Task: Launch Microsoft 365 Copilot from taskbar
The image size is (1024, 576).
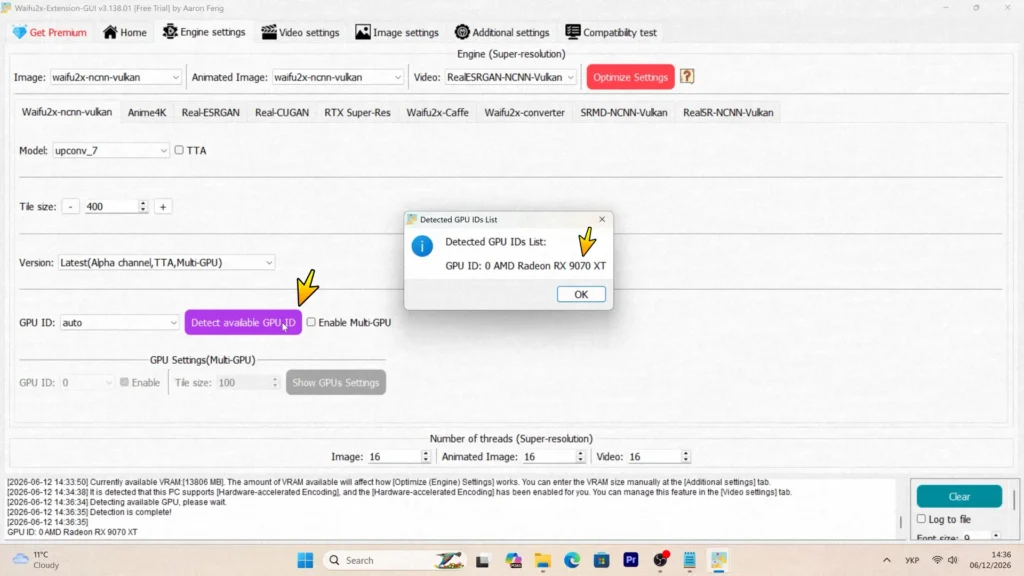Action: [x=513, y=560]
